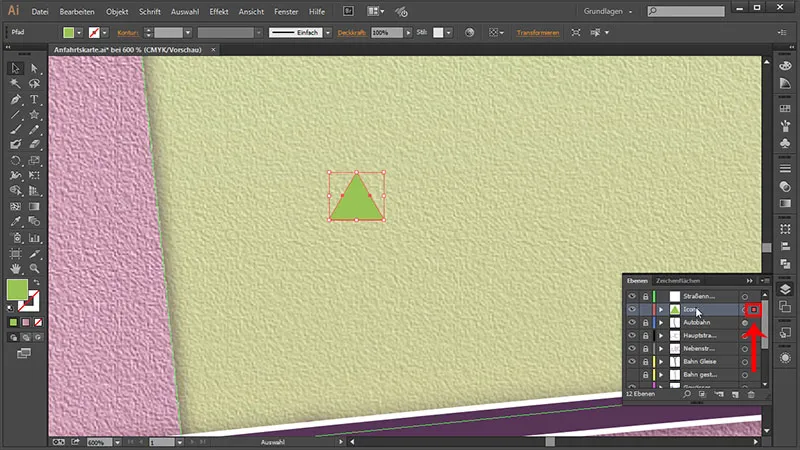800x450 pixels.
Task: Click the trash icon in Ebenen panel
Action: click(751, 394)
